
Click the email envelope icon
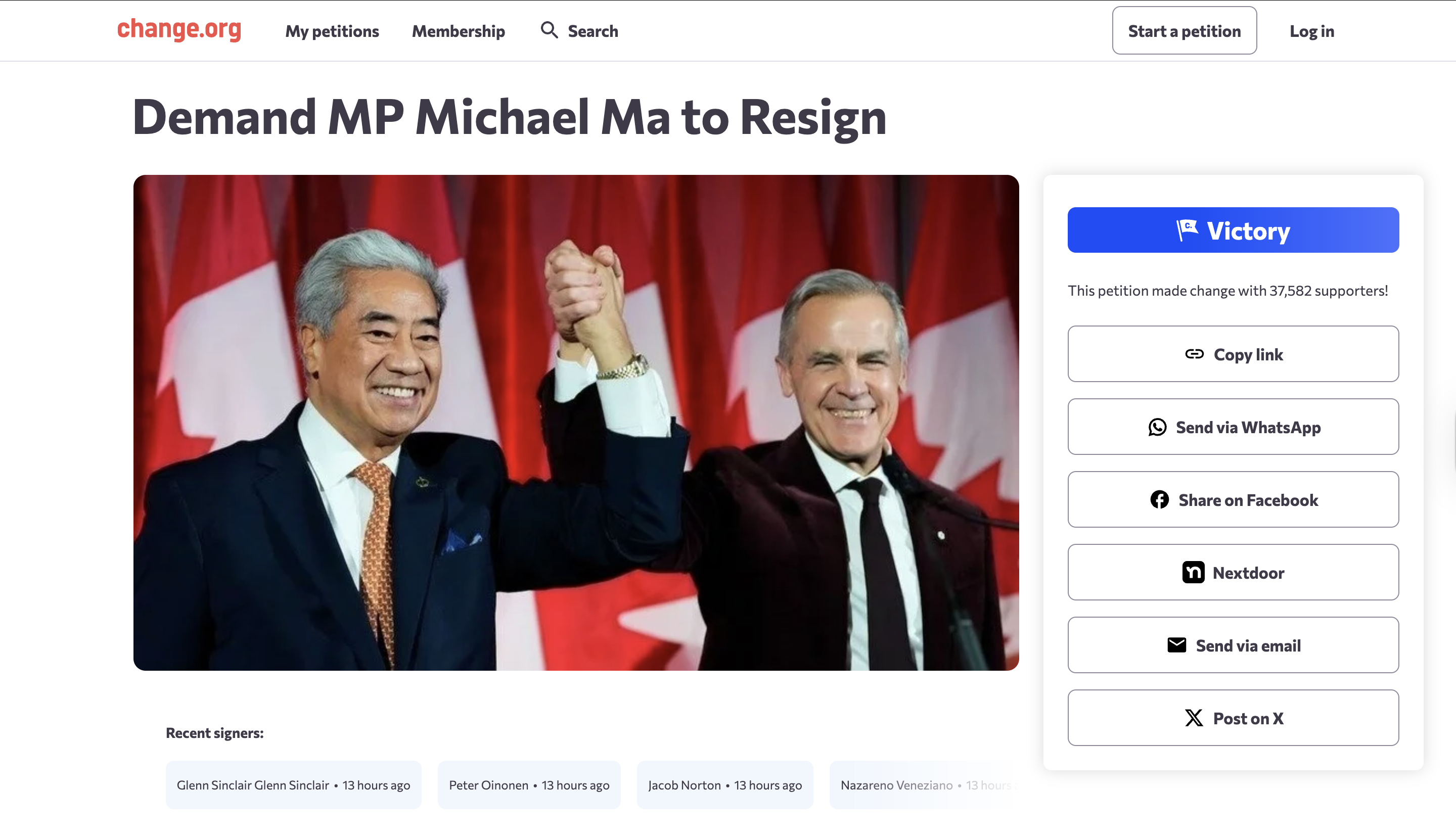(x=1176, y=645)
